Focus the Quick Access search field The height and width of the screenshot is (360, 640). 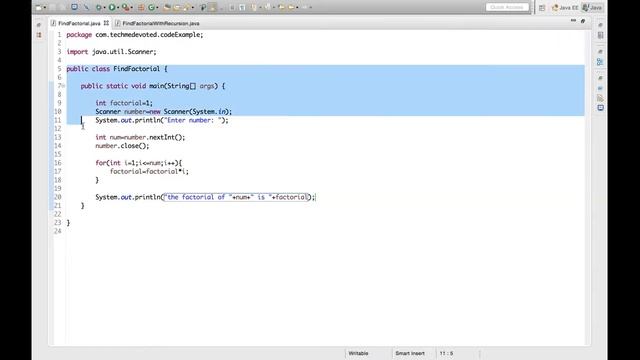507,7
